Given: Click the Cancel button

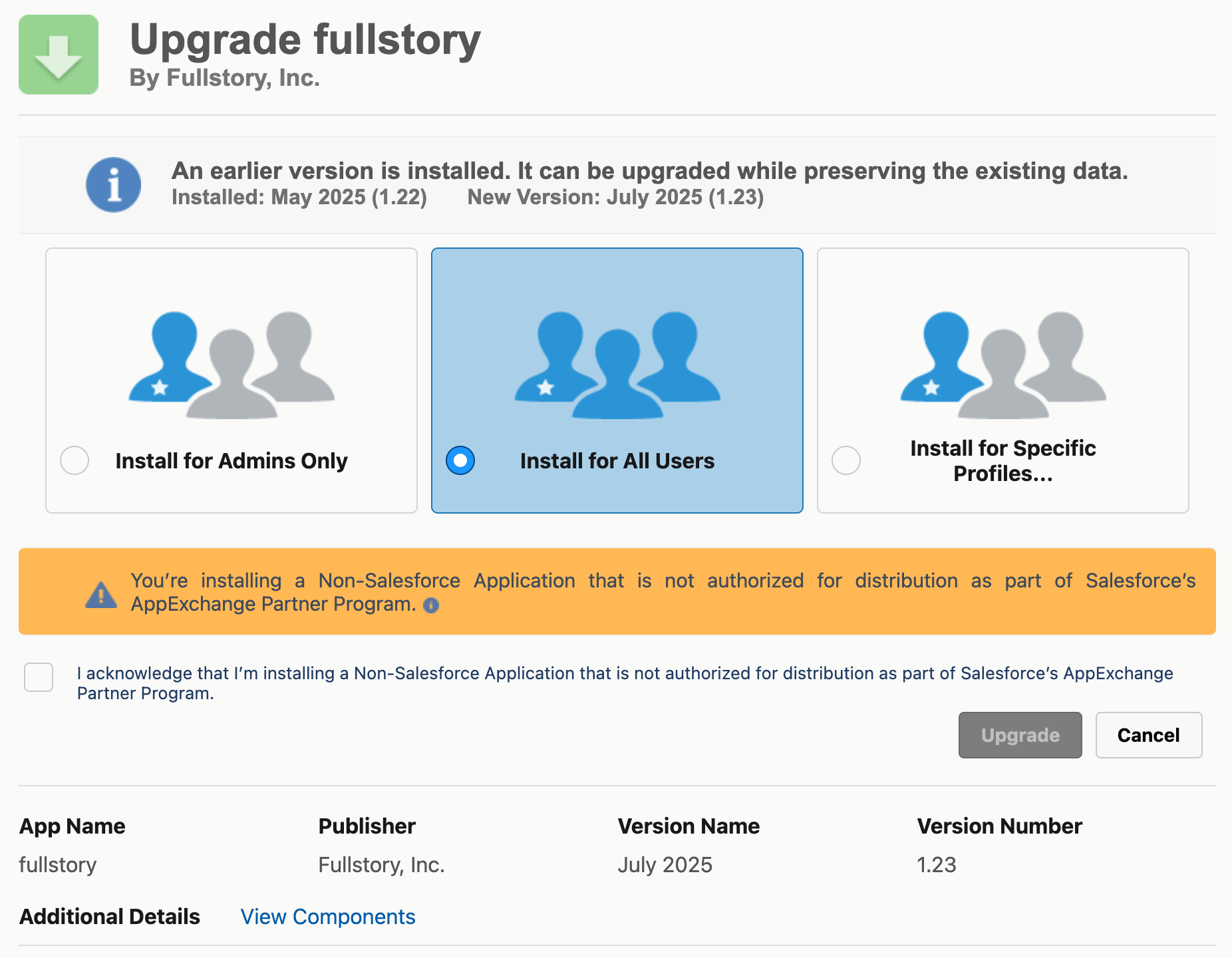Looking at the screenshot, I should tap(1149, 735).
